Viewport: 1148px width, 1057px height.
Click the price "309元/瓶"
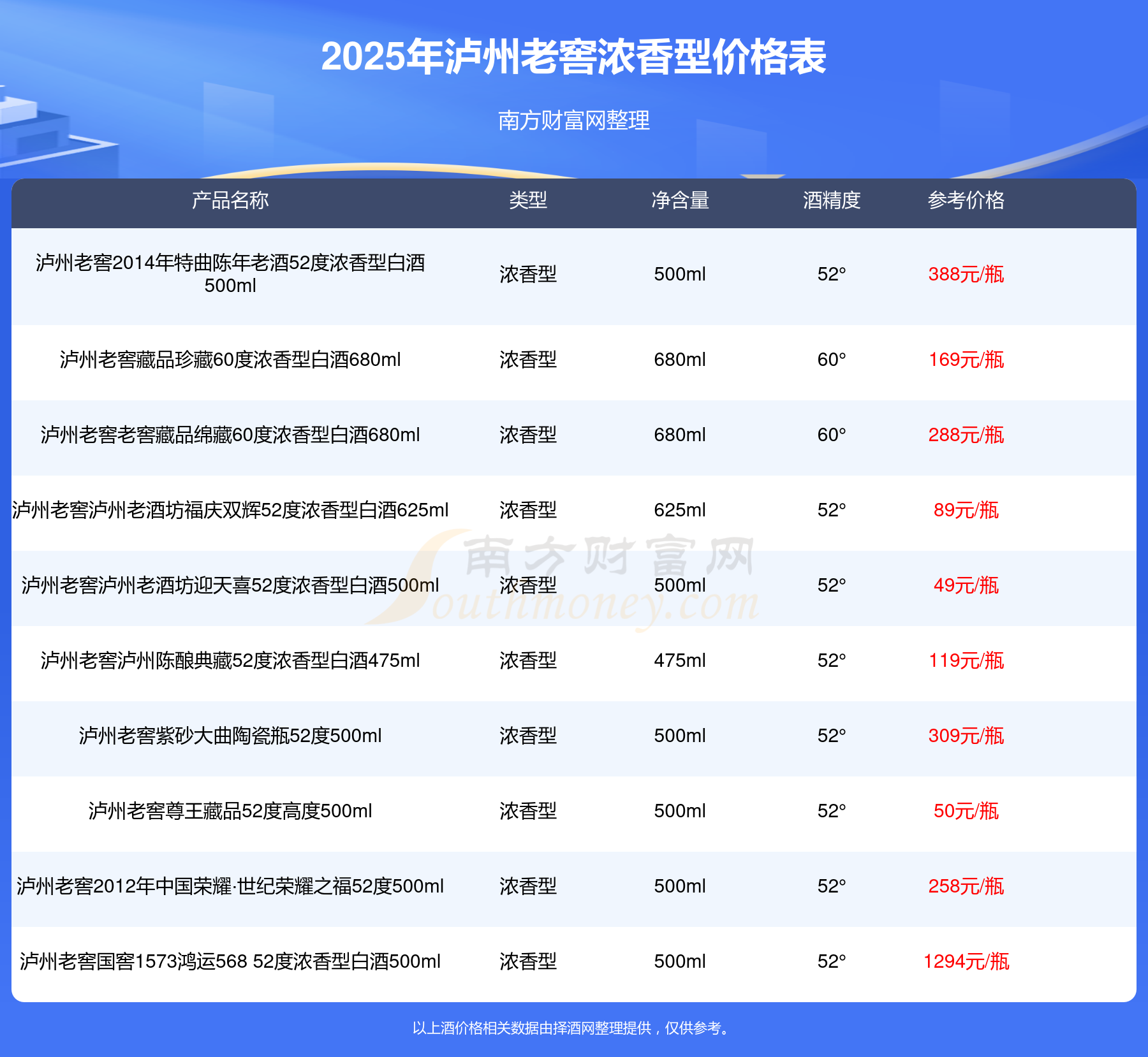coord(966,736)
